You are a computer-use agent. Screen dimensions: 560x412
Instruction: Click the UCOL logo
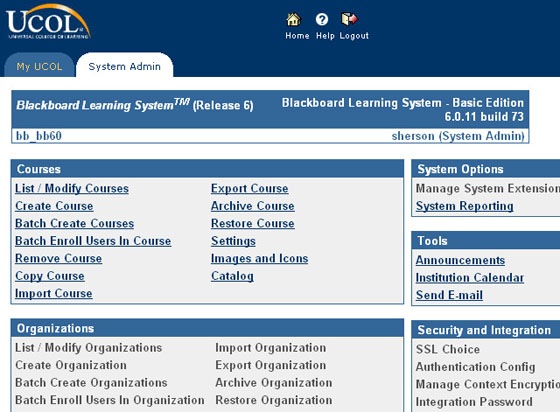(x=48, y=22)
